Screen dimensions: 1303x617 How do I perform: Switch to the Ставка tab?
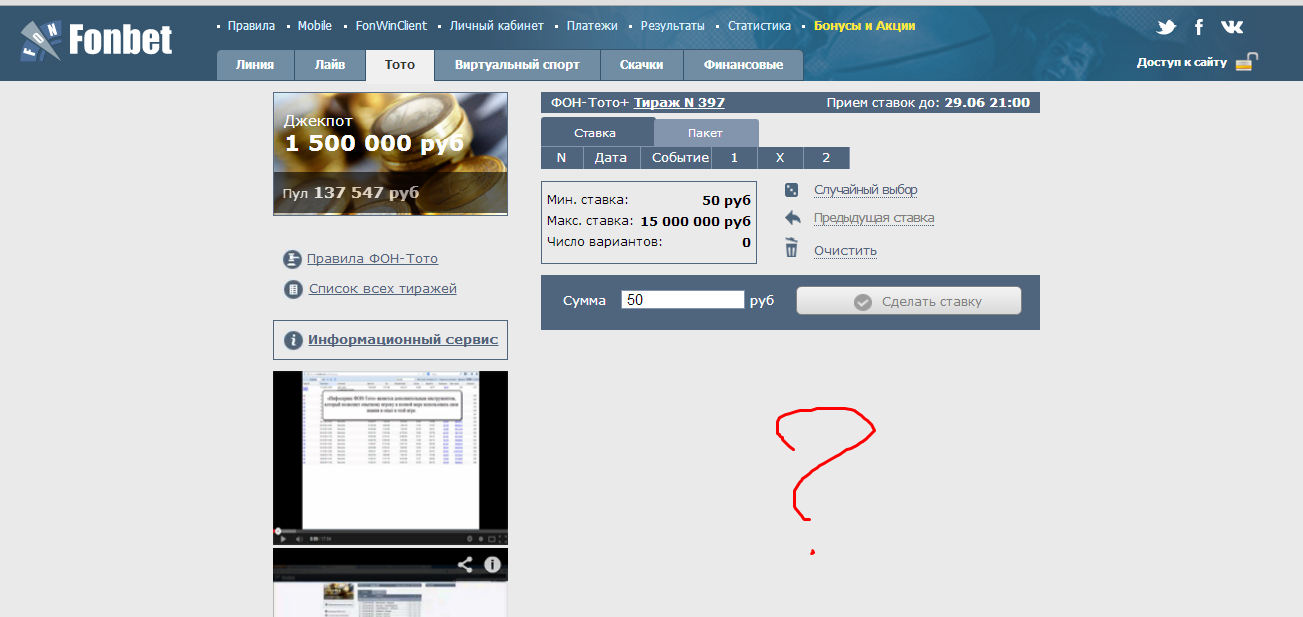pos(596,133)
